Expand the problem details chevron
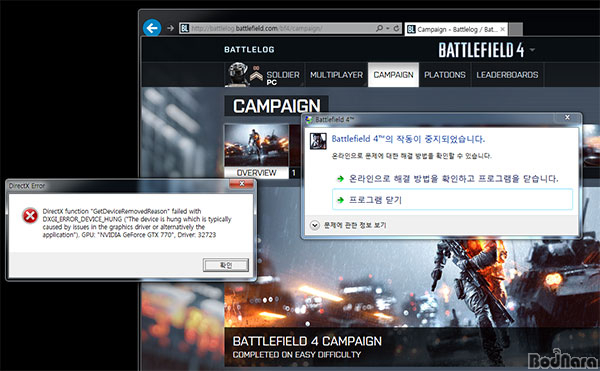The height and width of the screenshot is (371, 600). tap(315, 225)
